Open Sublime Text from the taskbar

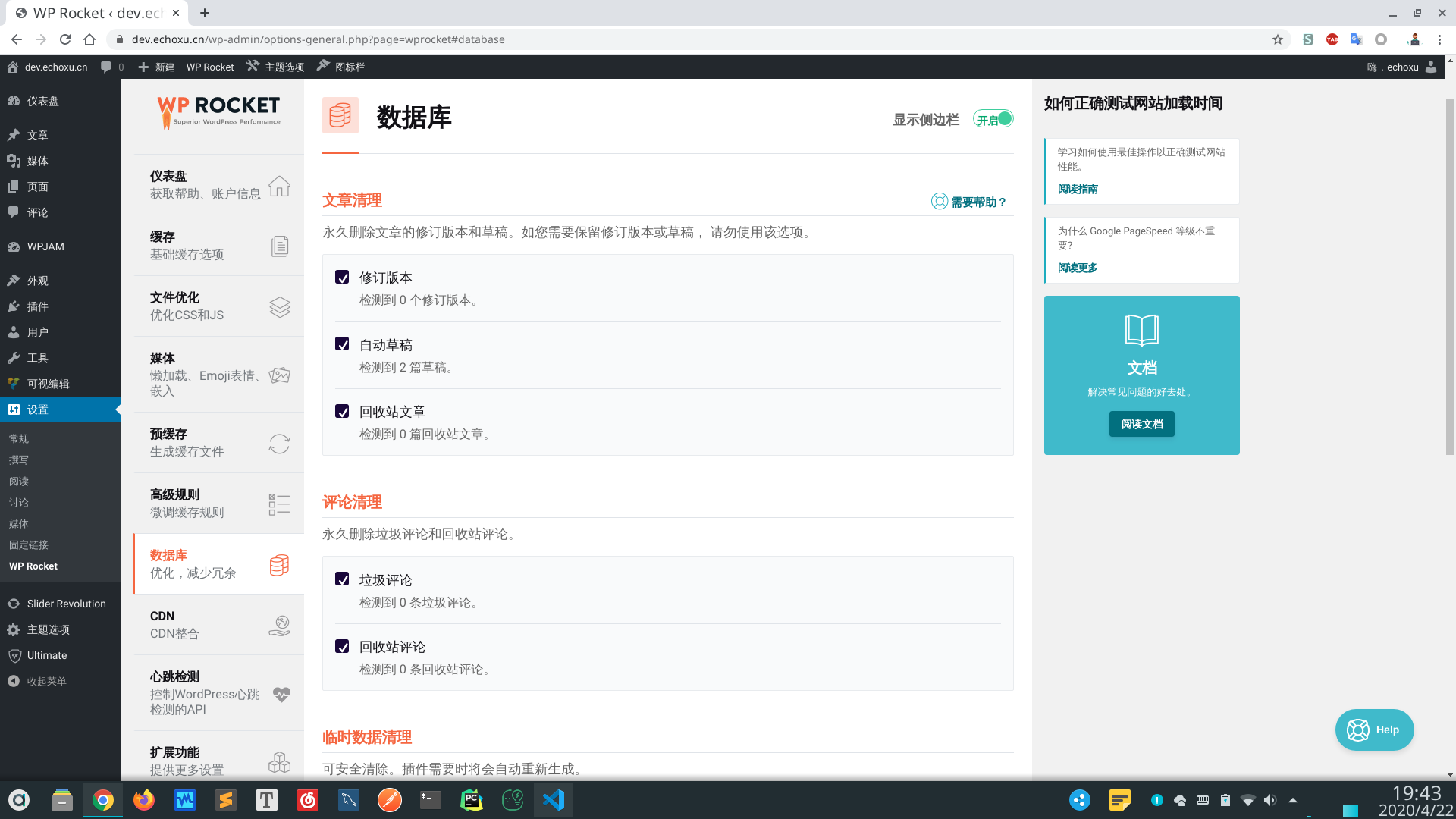click(226, 800)
